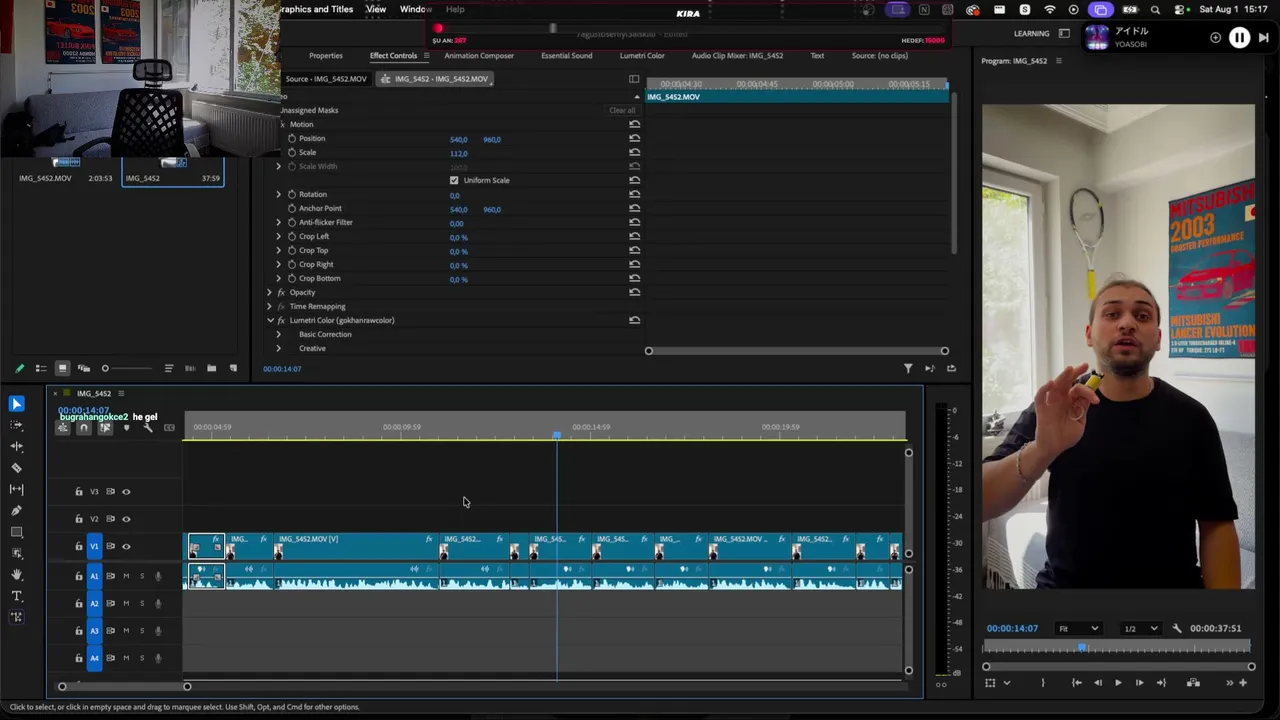Go to In point in Program monitor

[1076, 683]
